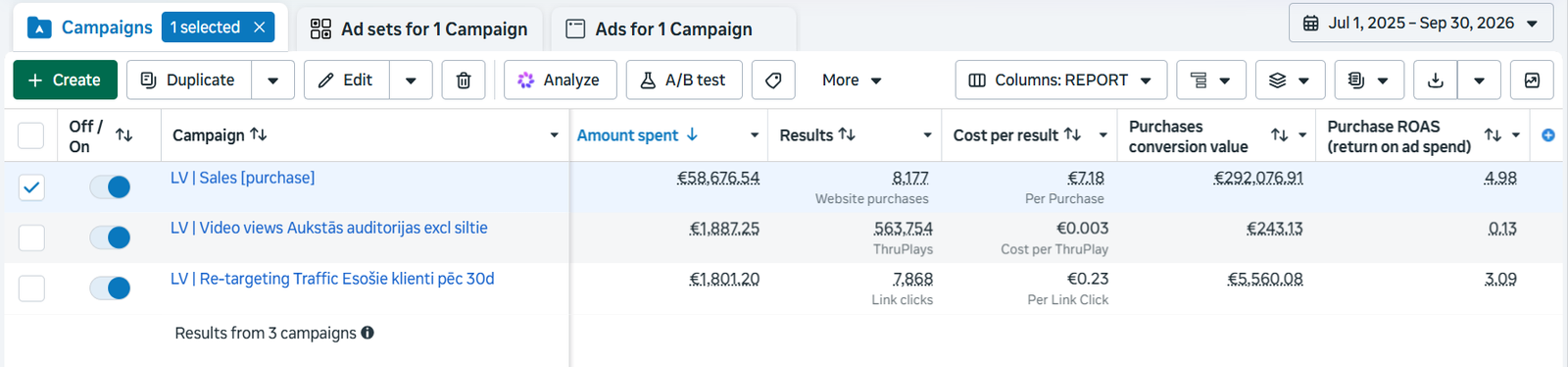Viewport: 1568px width, 367px height.
Task: Open the date range Jul 1, 2025 – Sep 30, 2026 picker
Action: point(1421,23)
